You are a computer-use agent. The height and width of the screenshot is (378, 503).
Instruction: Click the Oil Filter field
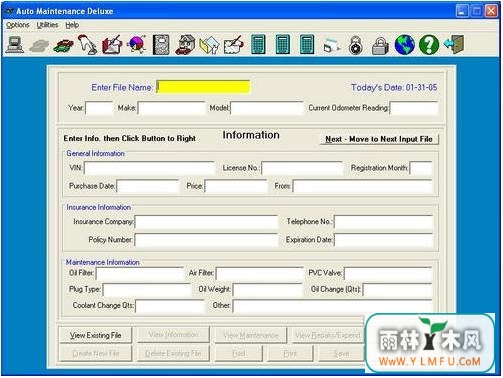click(140, 273)
